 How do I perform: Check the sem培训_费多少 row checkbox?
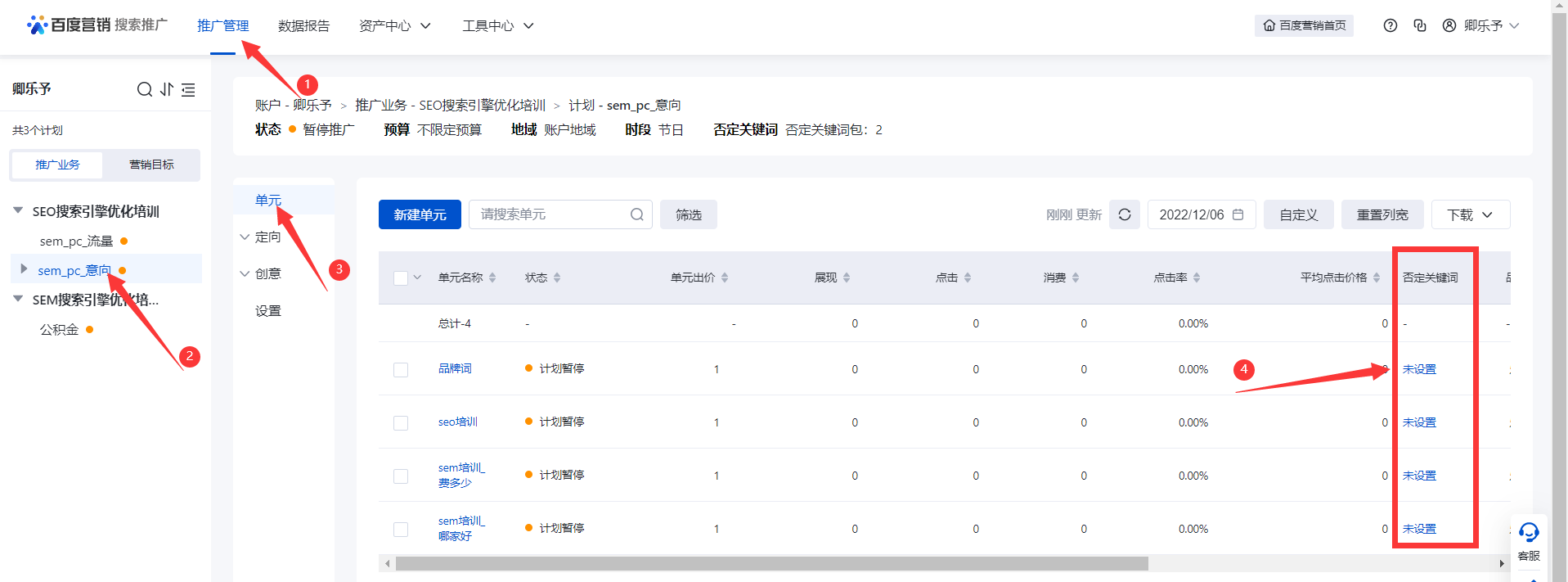(x=401, y=476)
